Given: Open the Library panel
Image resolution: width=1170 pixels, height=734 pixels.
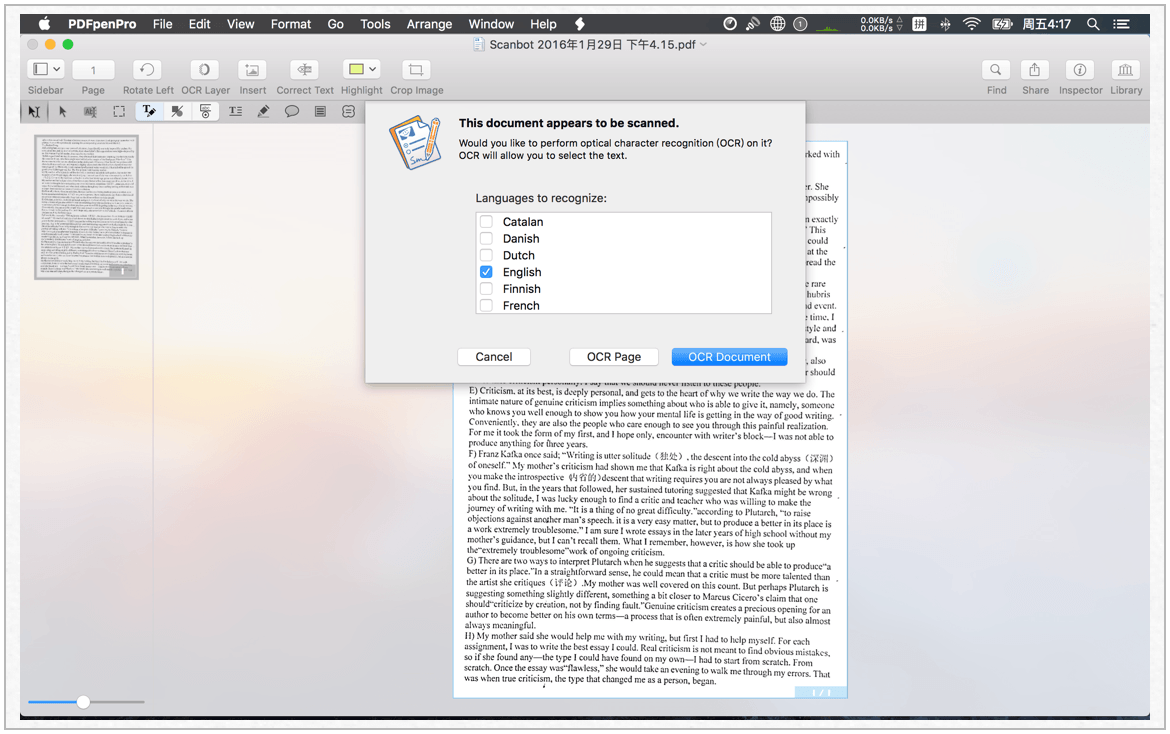Looking at the screenshot, I should click(x=1125, y=69).
